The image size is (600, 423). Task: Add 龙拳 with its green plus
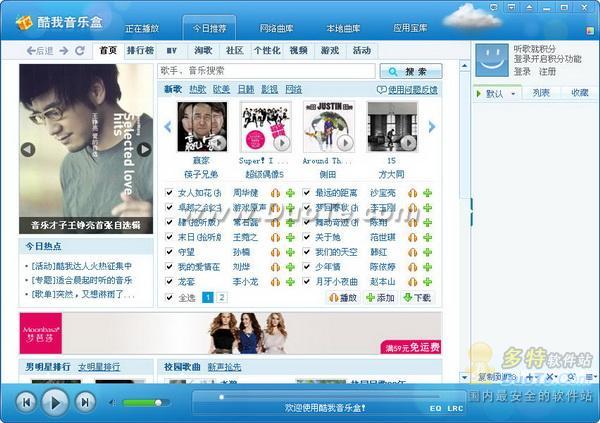click(290, 282)
